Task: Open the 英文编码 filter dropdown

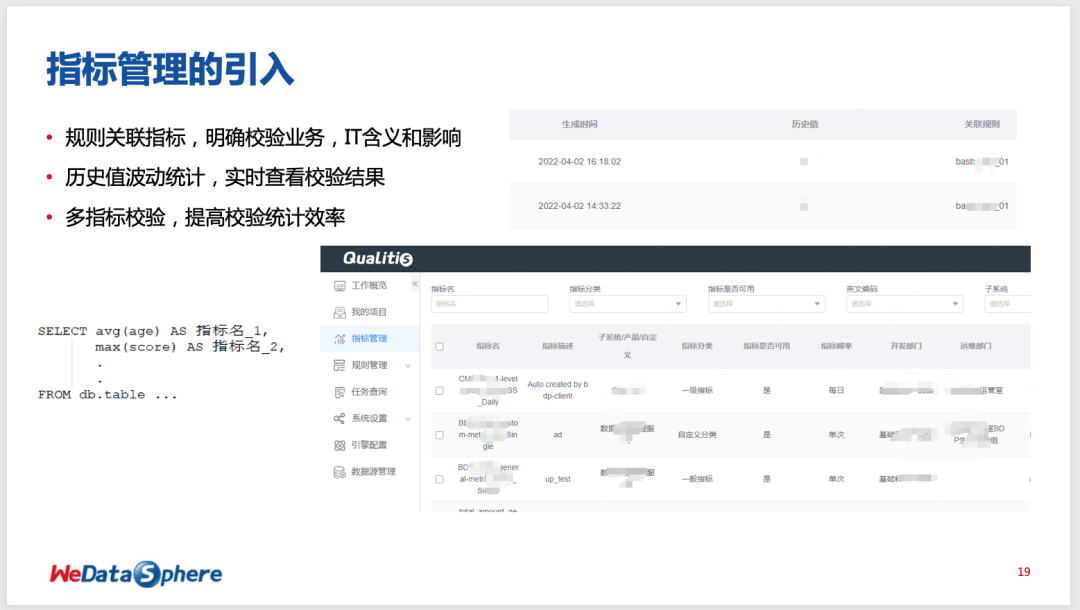Action: (x=904, y=304)
